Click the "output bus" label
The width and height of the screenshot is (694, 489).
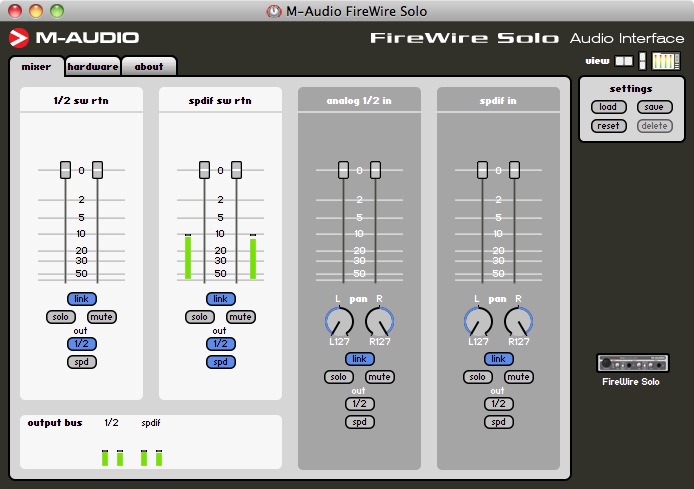(x=55, y=423)
